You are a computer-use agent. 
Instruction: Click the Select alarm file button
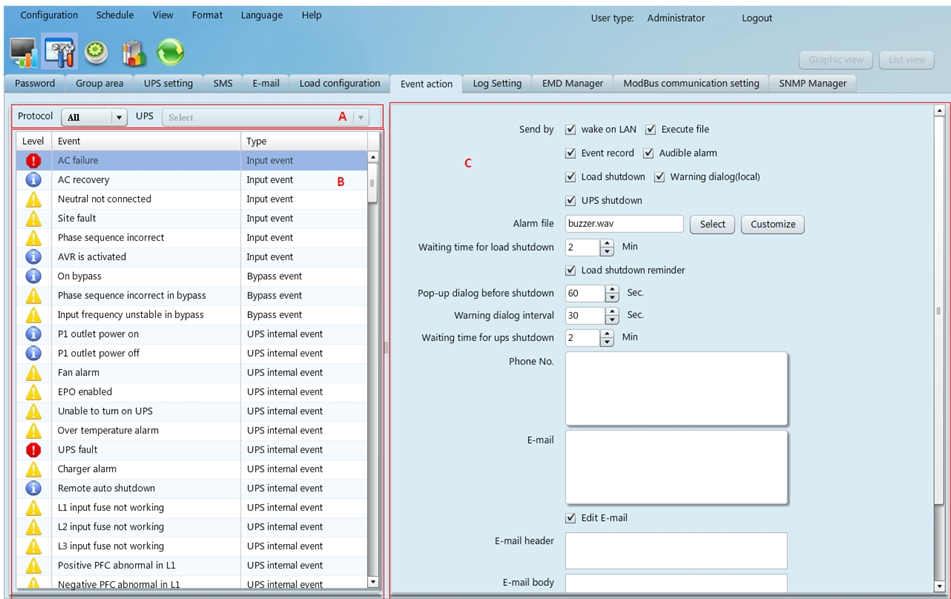click(712, 224)
